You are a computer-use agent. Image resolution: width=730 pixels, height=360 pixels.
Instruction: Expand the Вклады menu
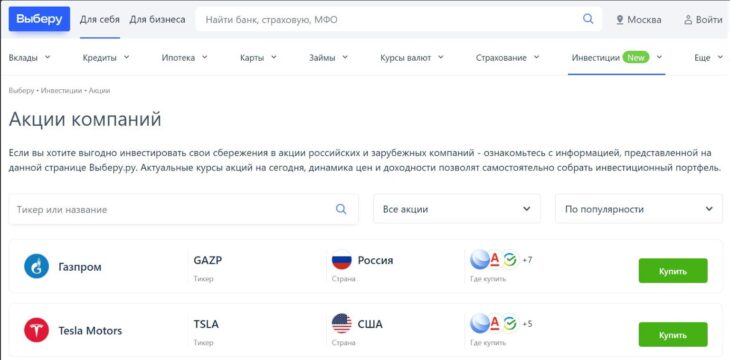[29, 58]
